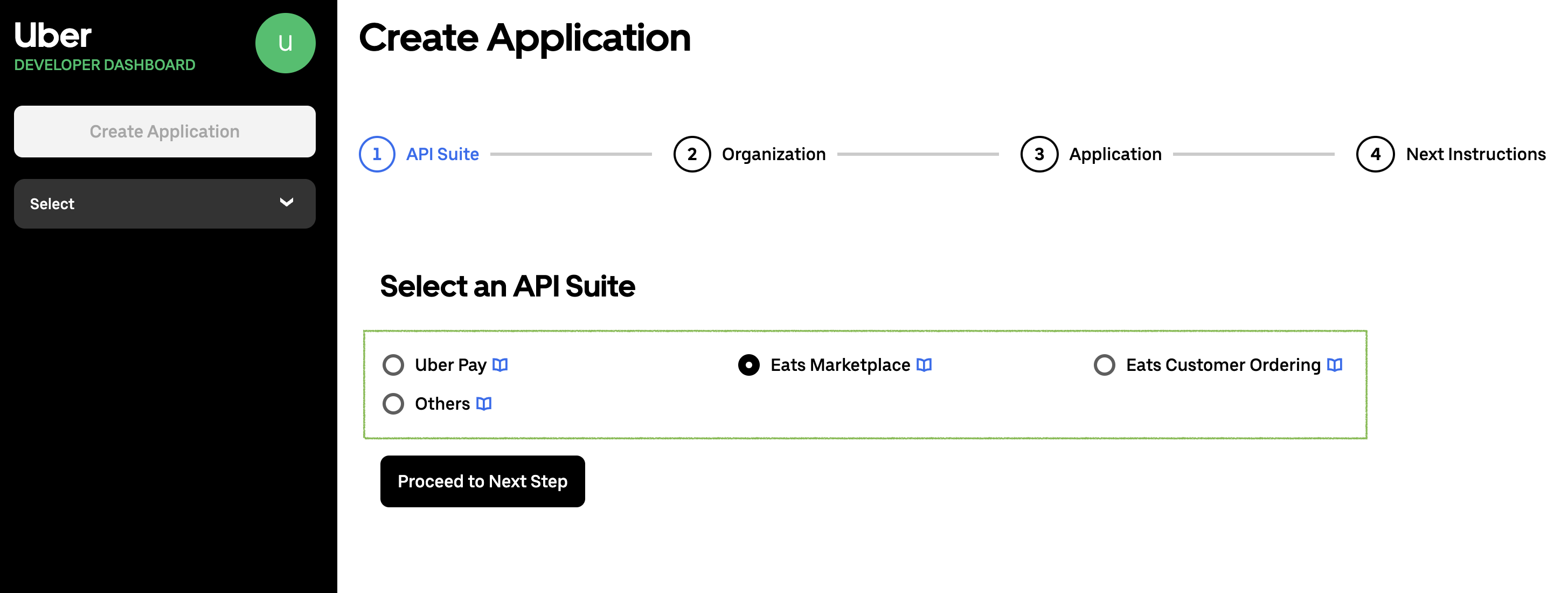Viewport: 1568px width, 593px height.
Task: Click the Developer Dashboard label
Action: (x=105, y=65)
